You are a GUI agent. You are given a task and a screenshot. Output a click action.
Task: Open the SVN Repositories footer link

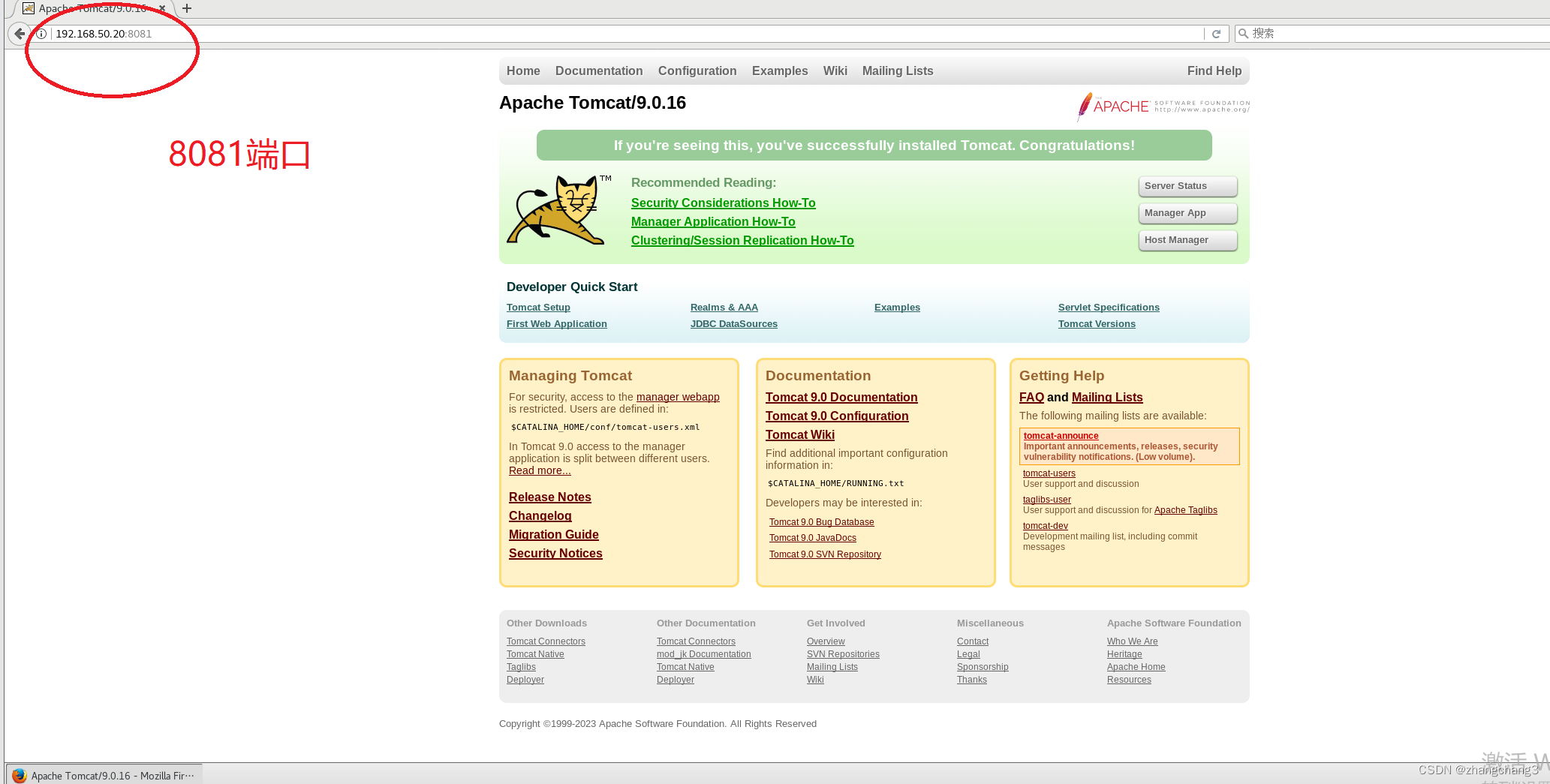[843, 654]
